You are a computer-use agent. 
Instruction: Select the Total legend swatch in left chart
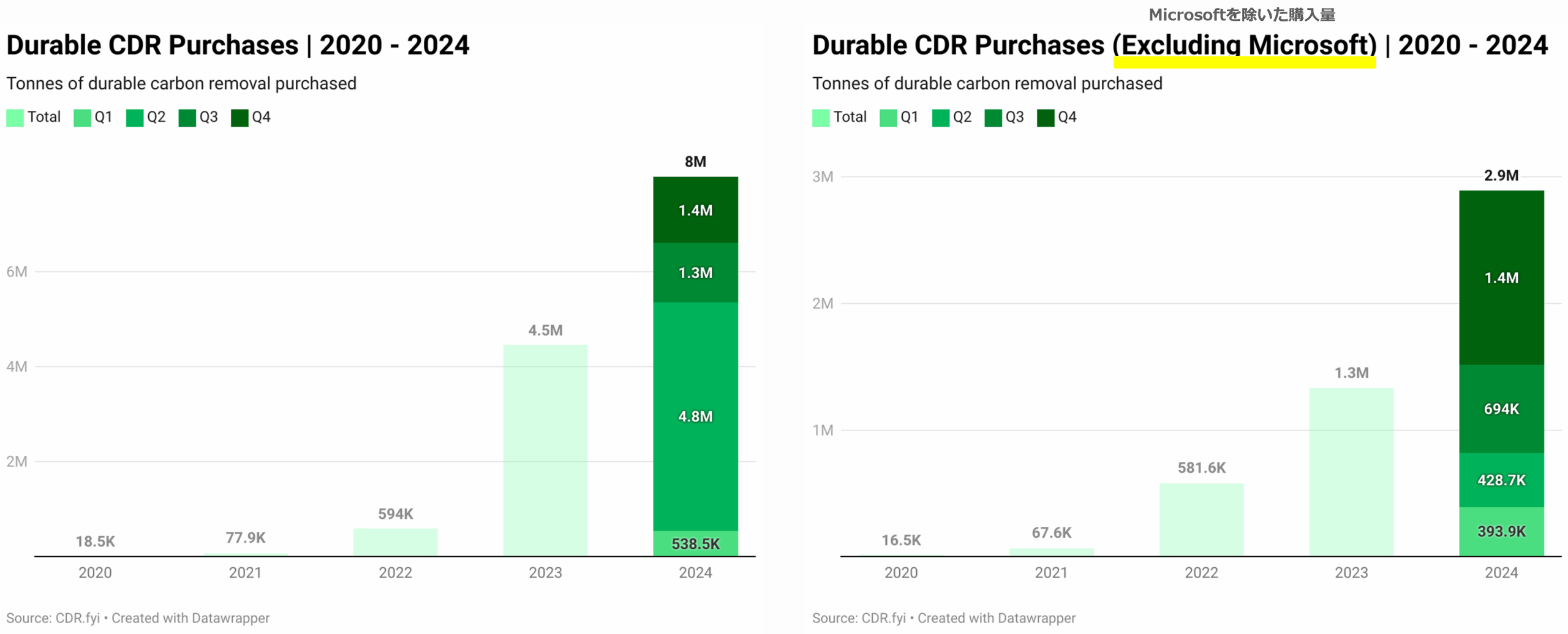pyautogui.click(x=15, y=118)
